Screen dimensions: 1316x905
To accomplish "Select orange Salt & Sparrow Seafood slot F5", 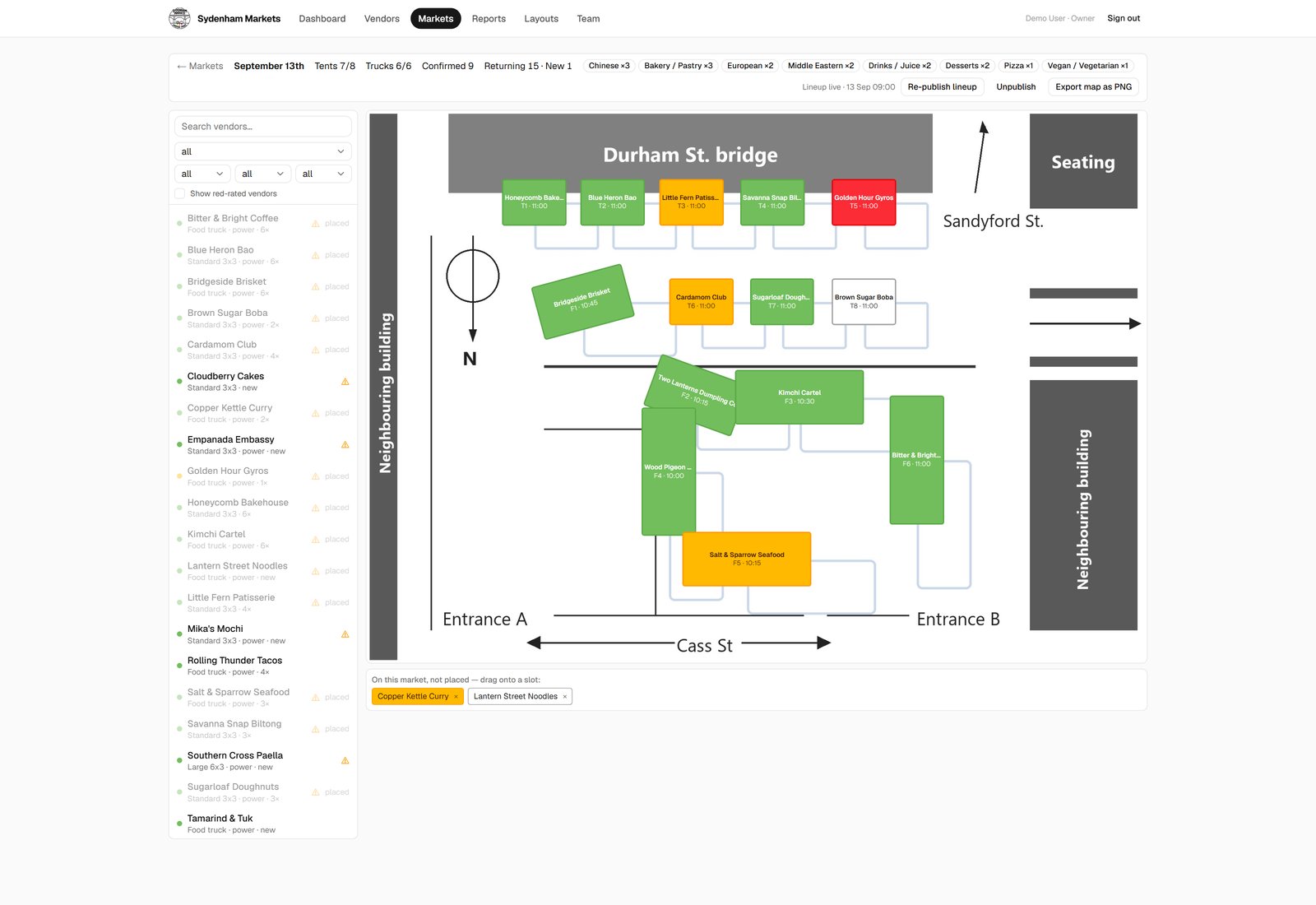I will (x=747, y=559).
